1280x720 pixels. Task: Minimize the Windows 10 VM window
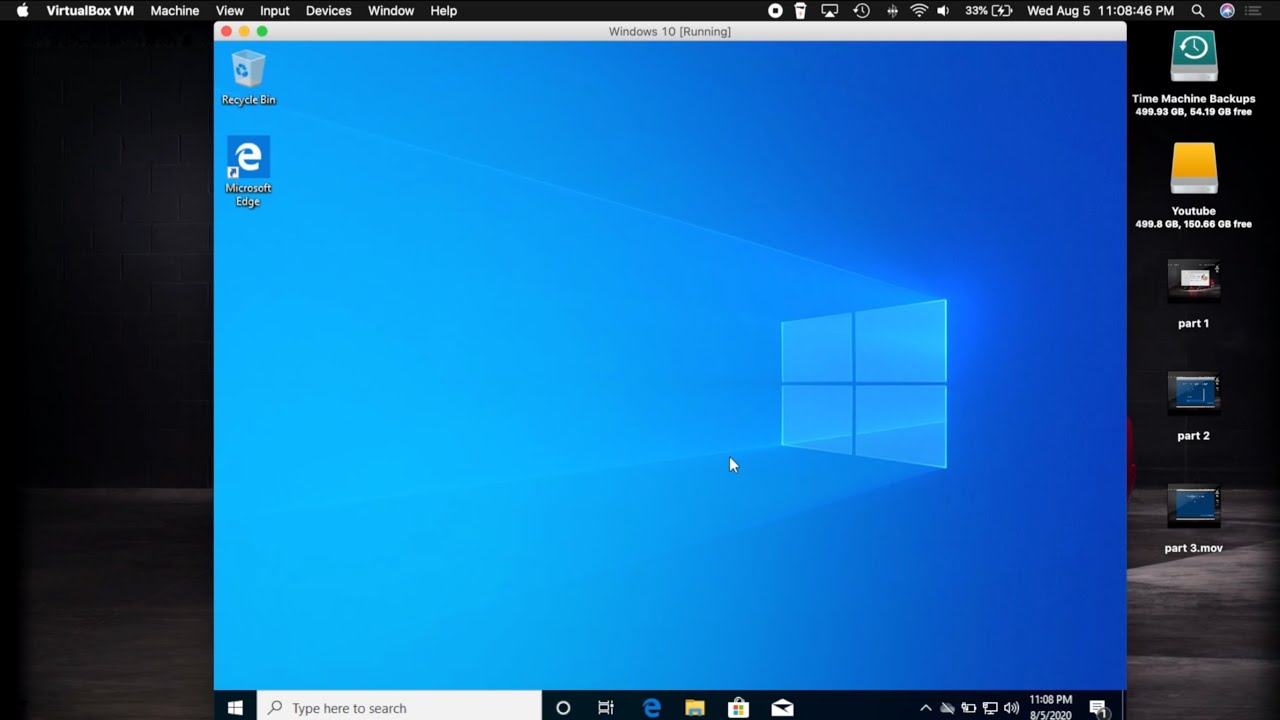click(x=244, y=31)
